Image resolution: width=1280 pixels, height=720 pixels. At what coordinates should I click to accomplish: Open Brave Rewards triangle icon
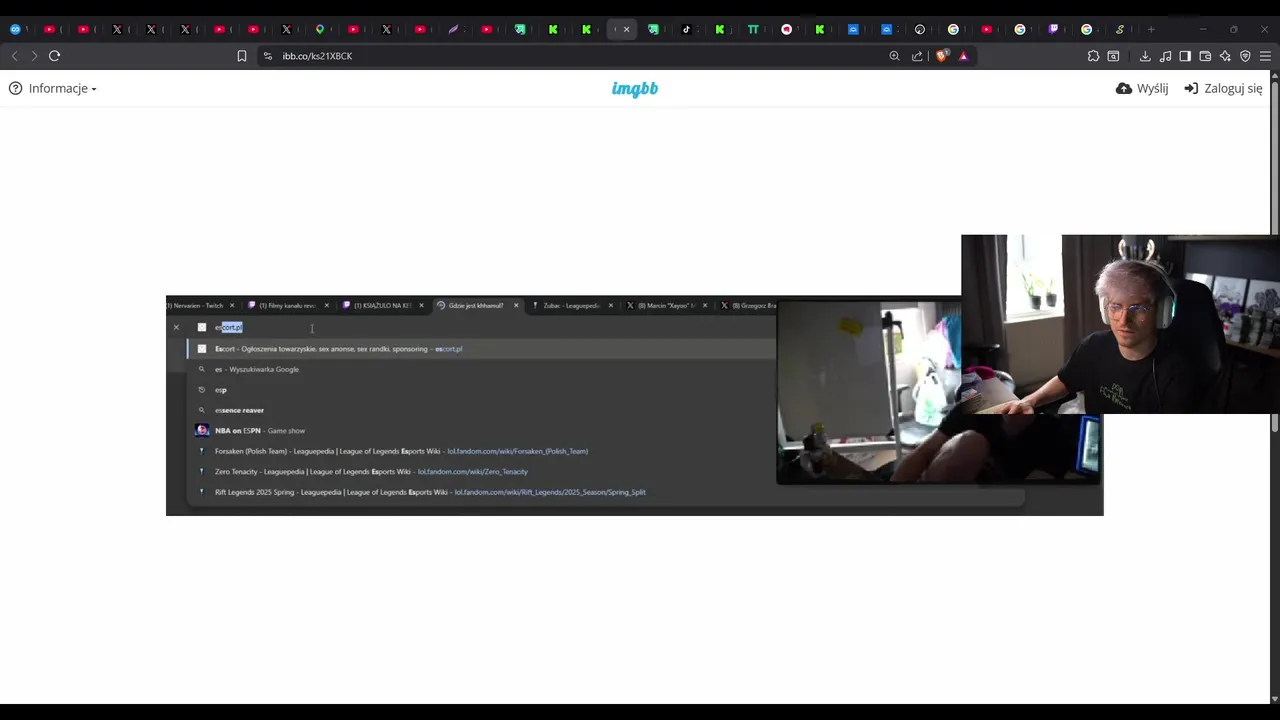tap(964, 56)
